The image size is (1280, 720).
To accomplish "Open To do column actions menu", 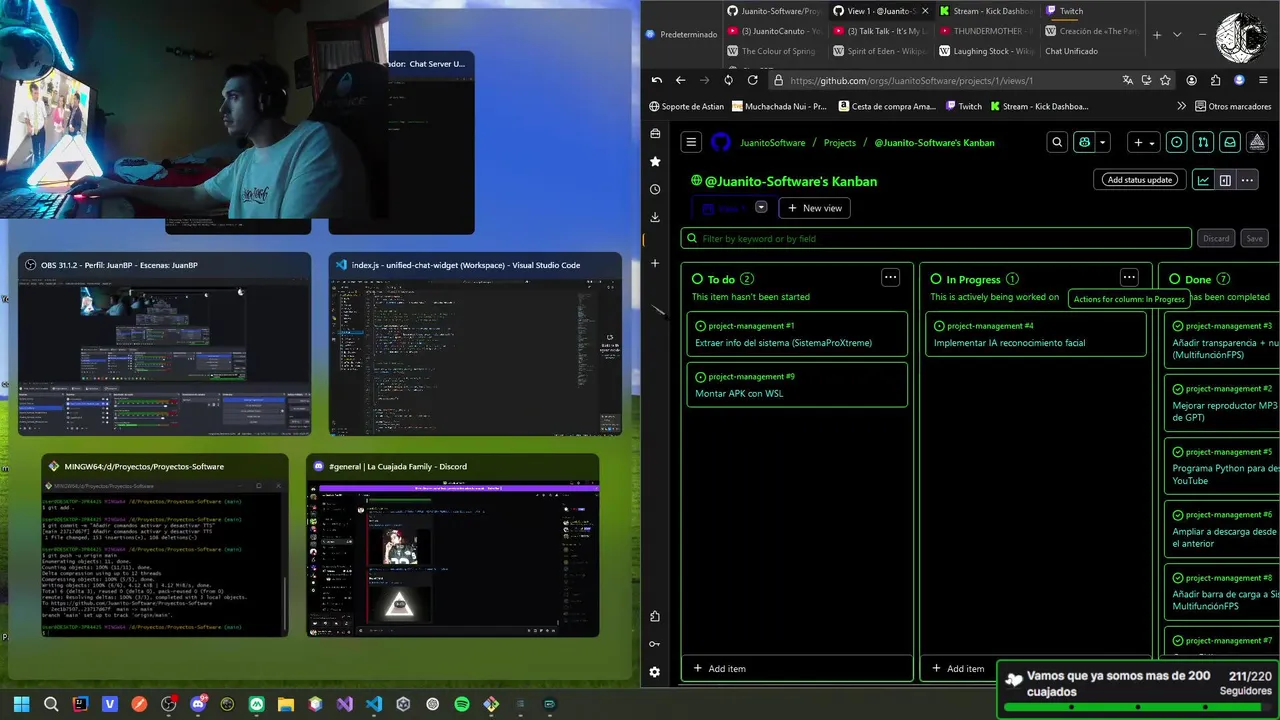I will tap(890, 277).
